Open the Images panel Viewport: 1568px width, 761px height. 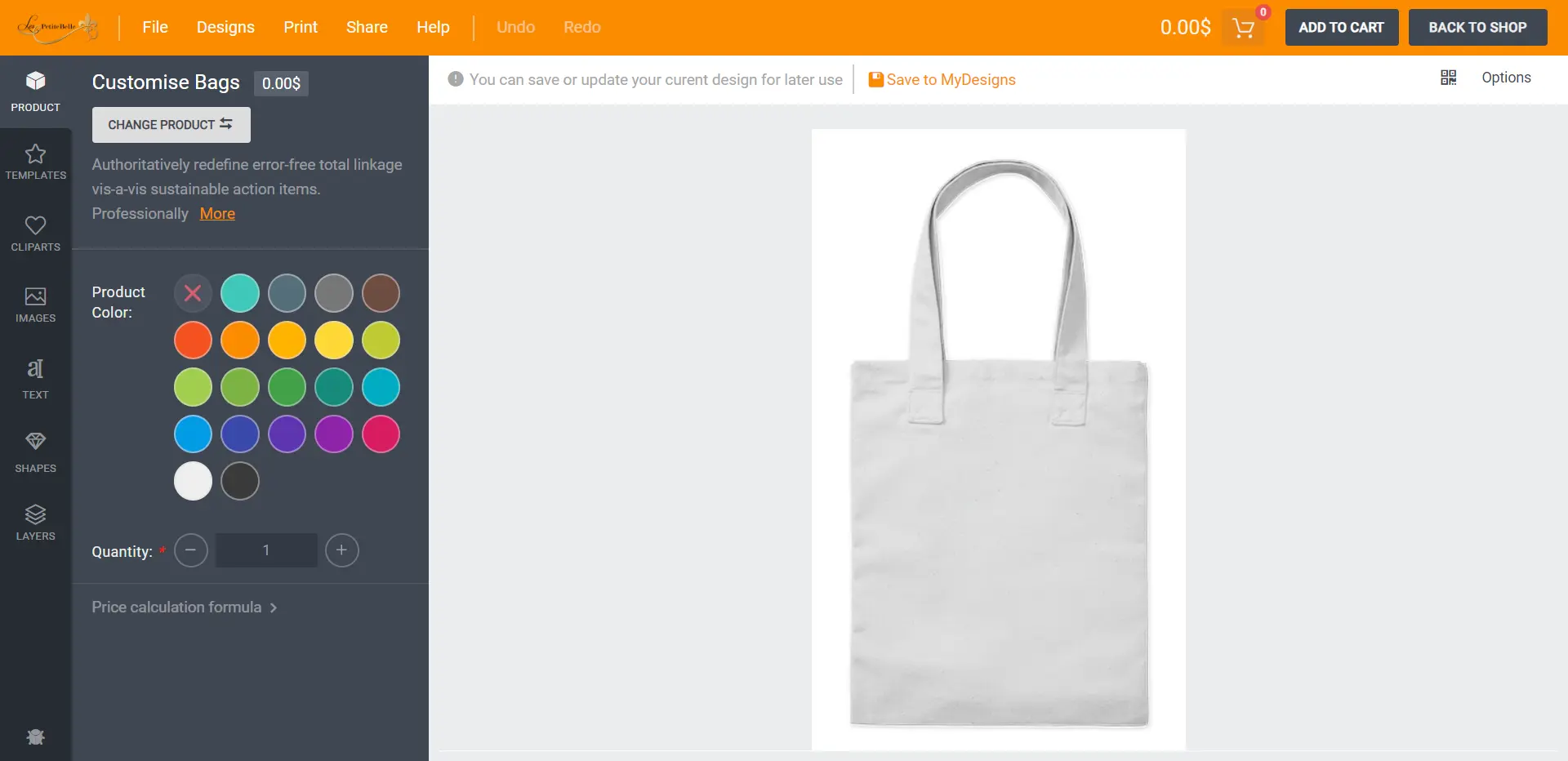click(35, 304)
